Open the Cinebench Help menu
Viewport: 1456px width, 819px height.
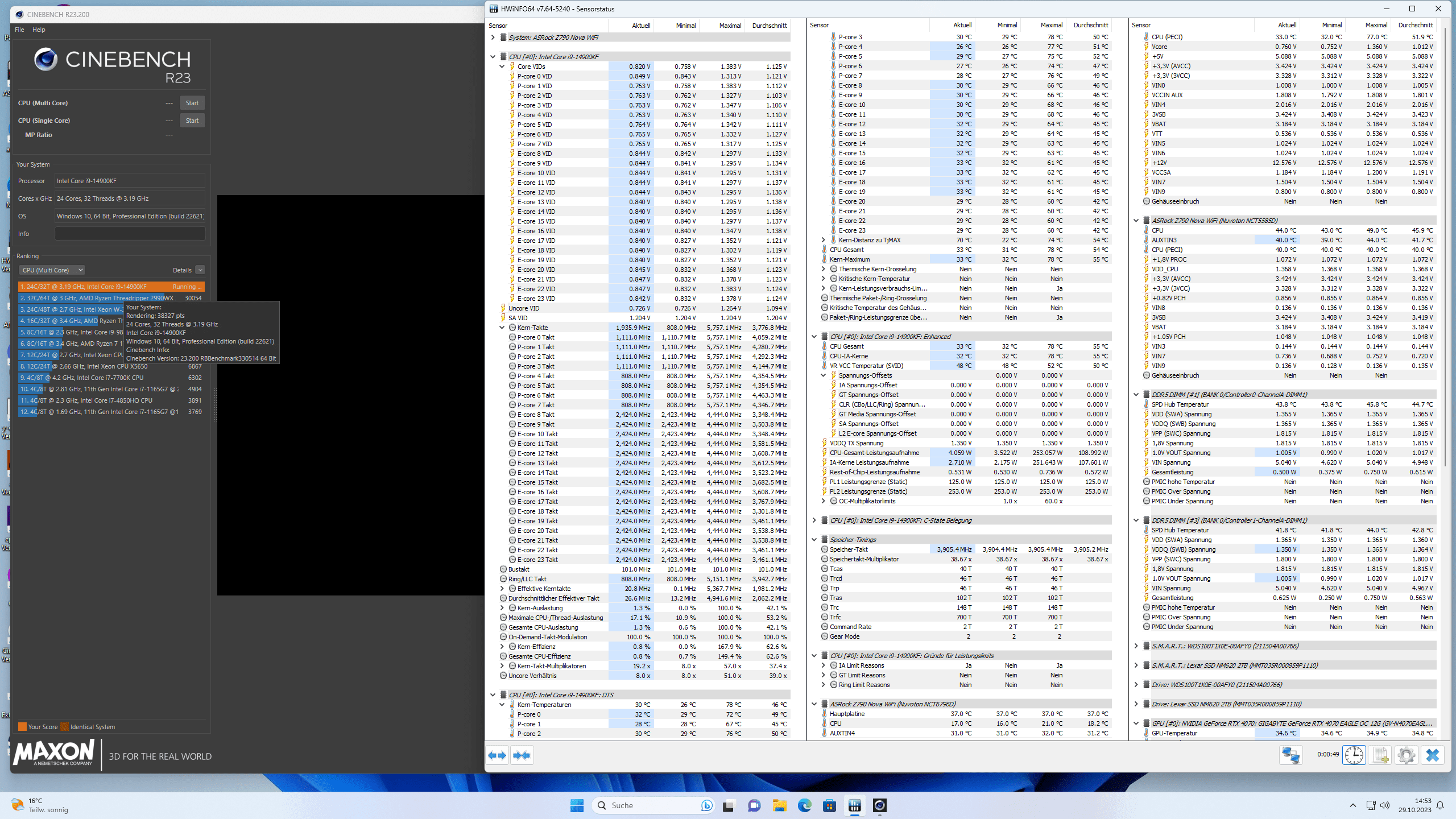click(x=39, y=30)
